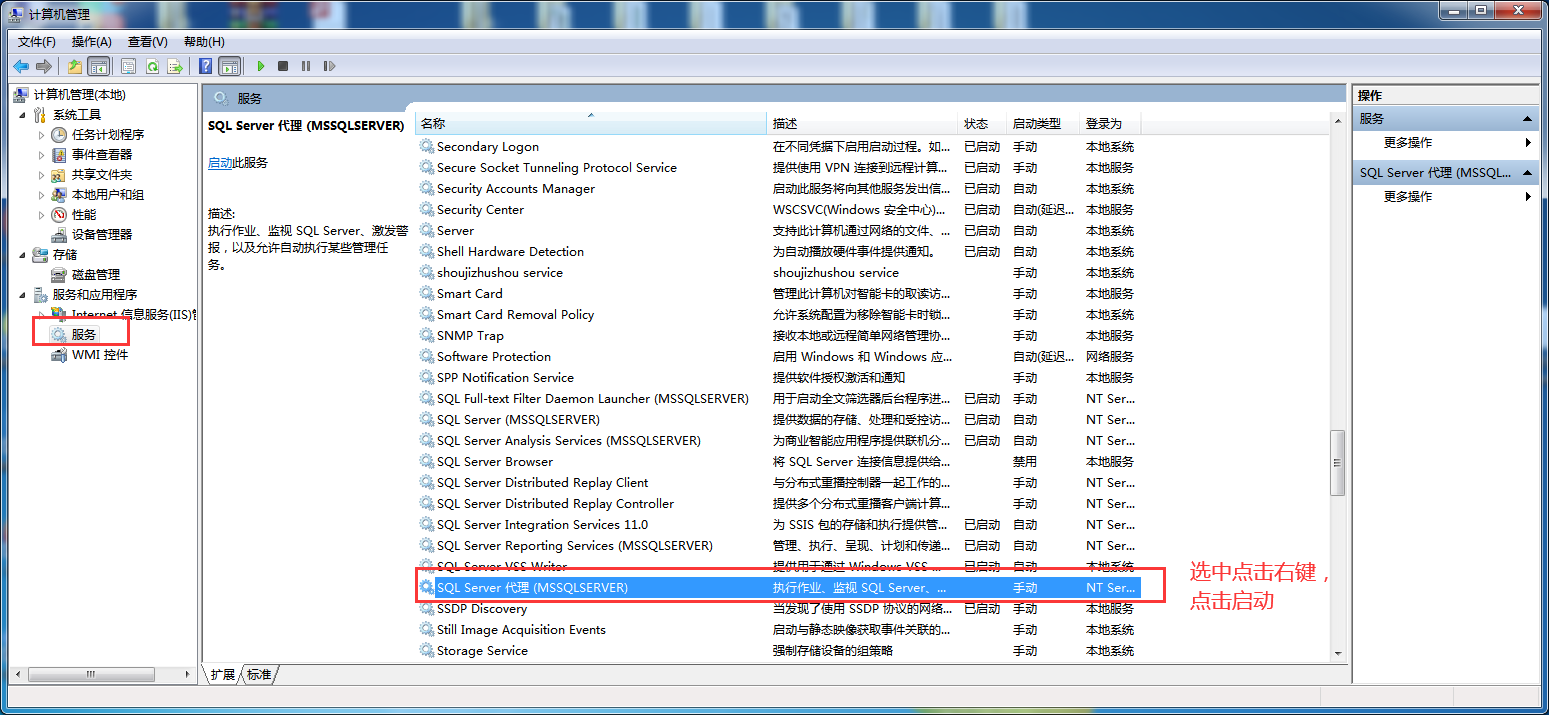This screenshot has height=715, width=1549.
Task: Select the 磁盘管理 icon in tree
Action: tap(59, 274)
